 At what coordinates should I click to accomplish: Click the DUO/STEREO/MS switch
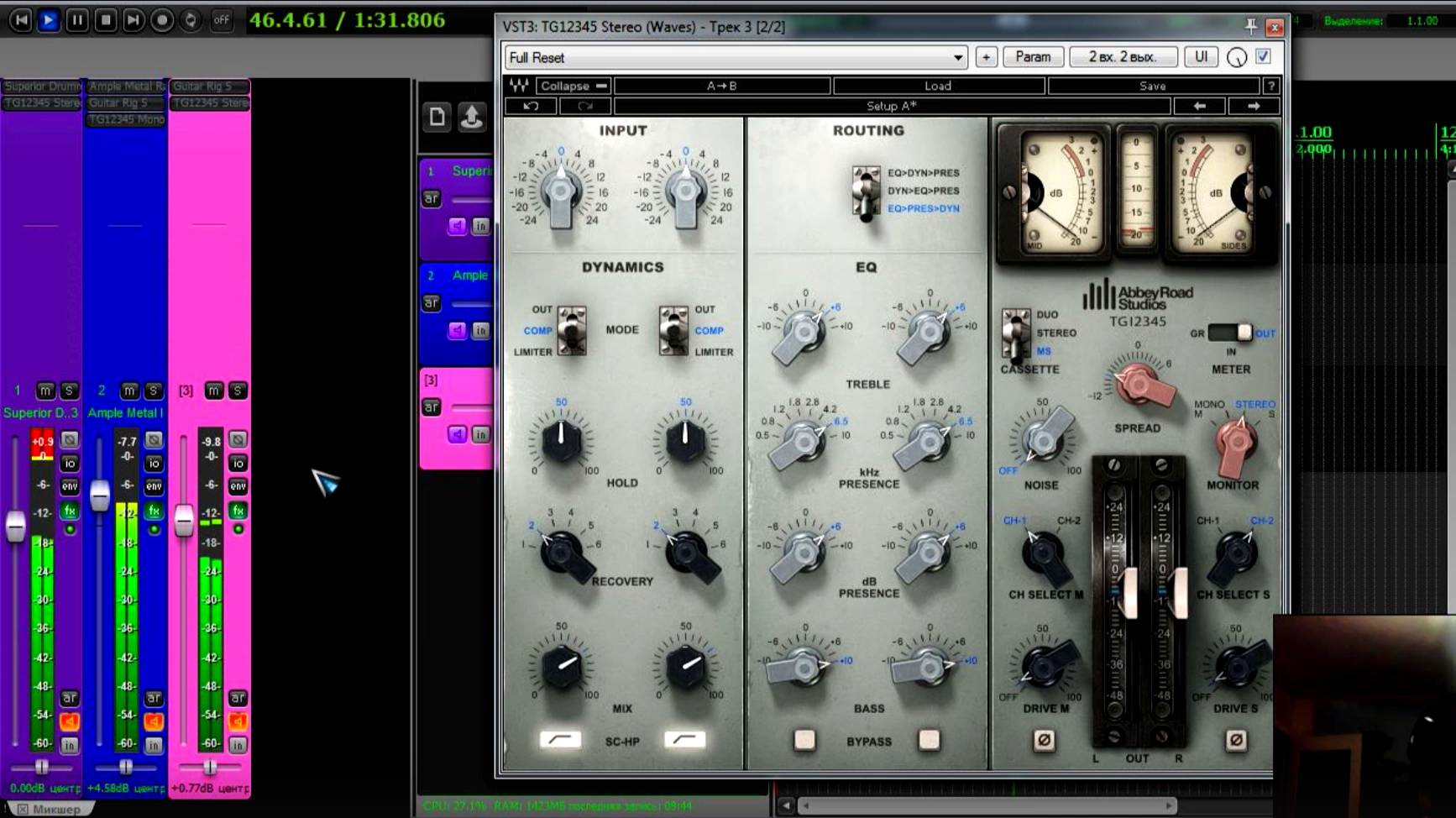click(x=1016, y=333)
